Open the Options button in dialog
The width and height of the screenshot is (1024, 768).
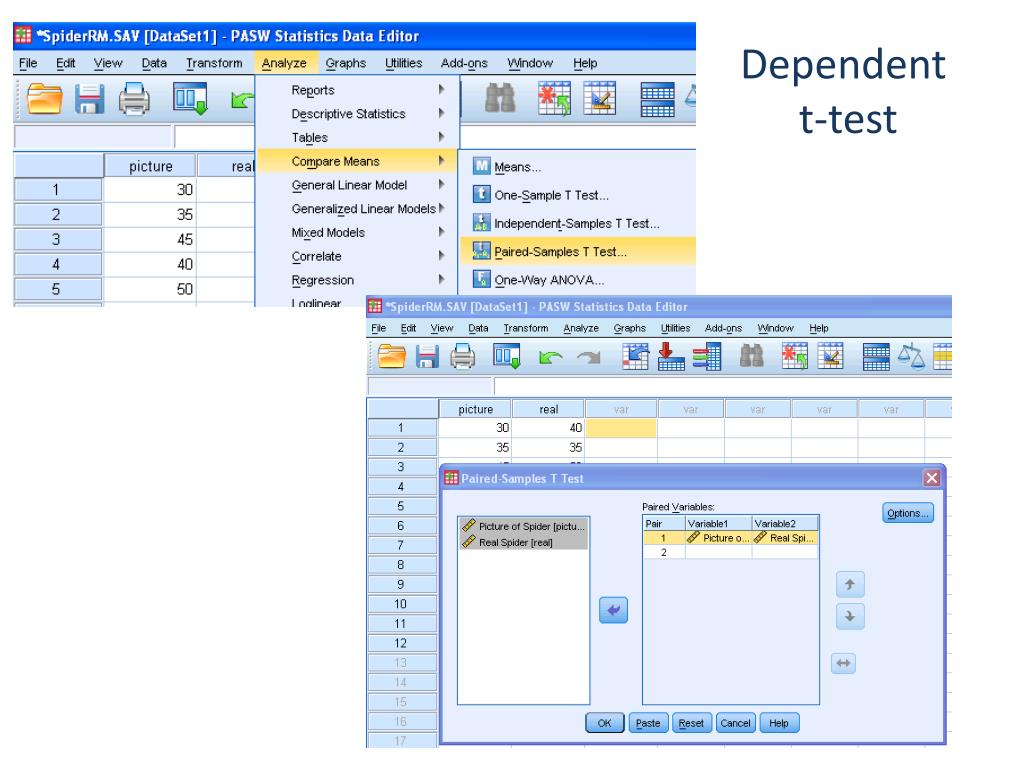tap(908, 513)
